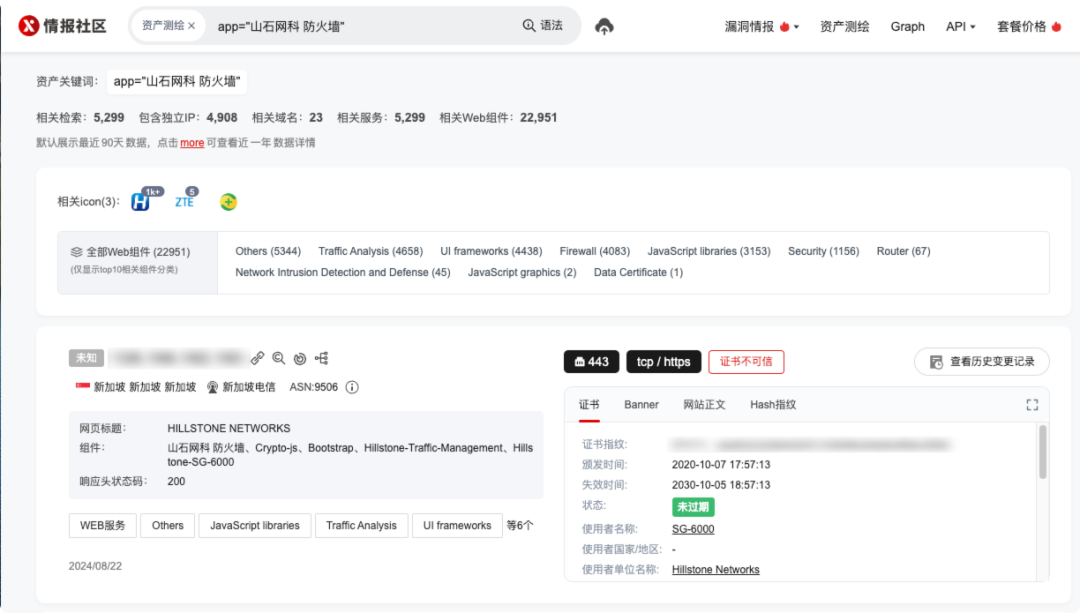Open the Graph page
Viewport: 1080px width, 613px height.
click(x=907, y=26)
